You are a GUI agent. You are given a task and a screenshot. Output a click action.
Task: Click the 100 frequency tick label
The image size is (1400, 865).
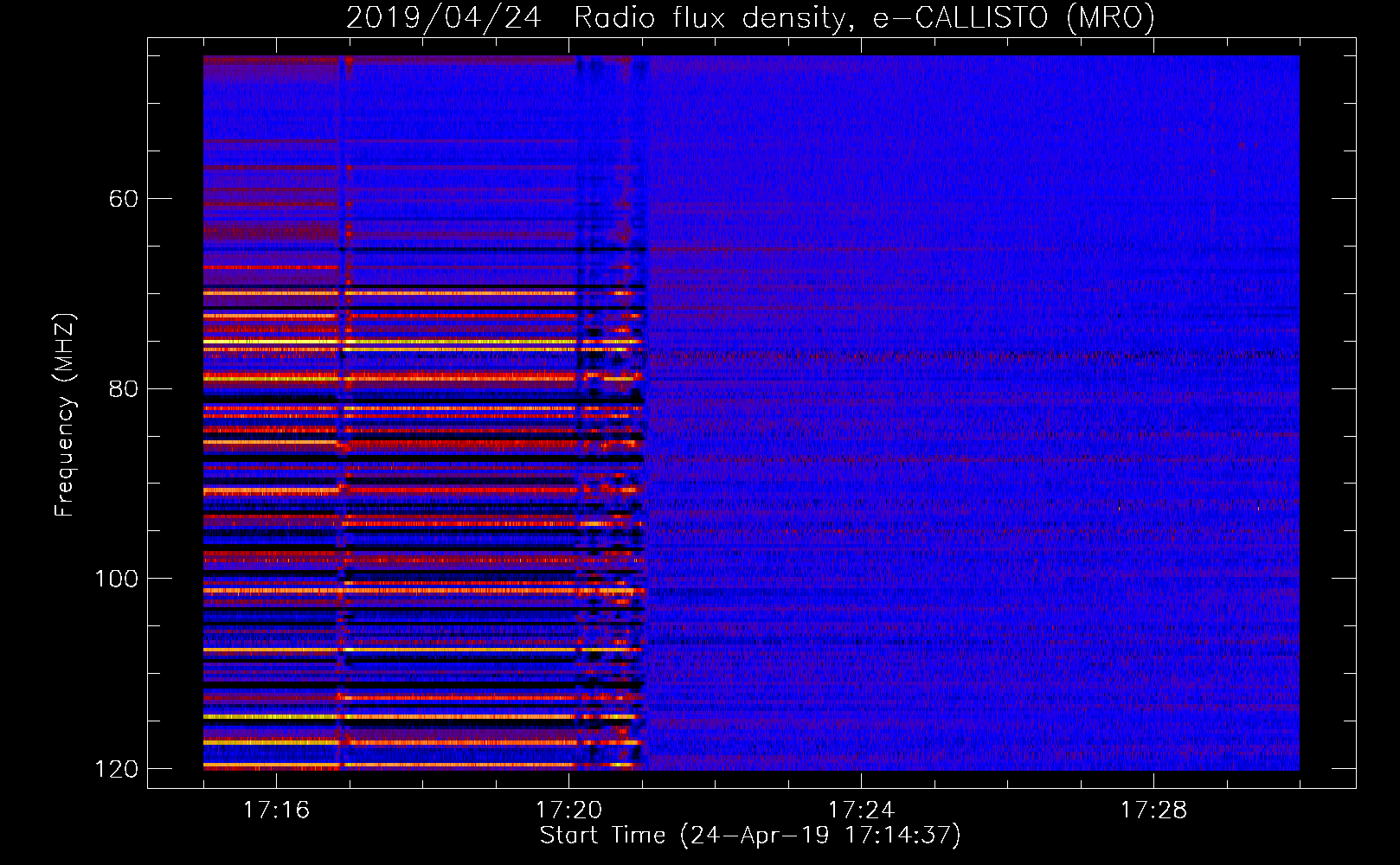116,579
